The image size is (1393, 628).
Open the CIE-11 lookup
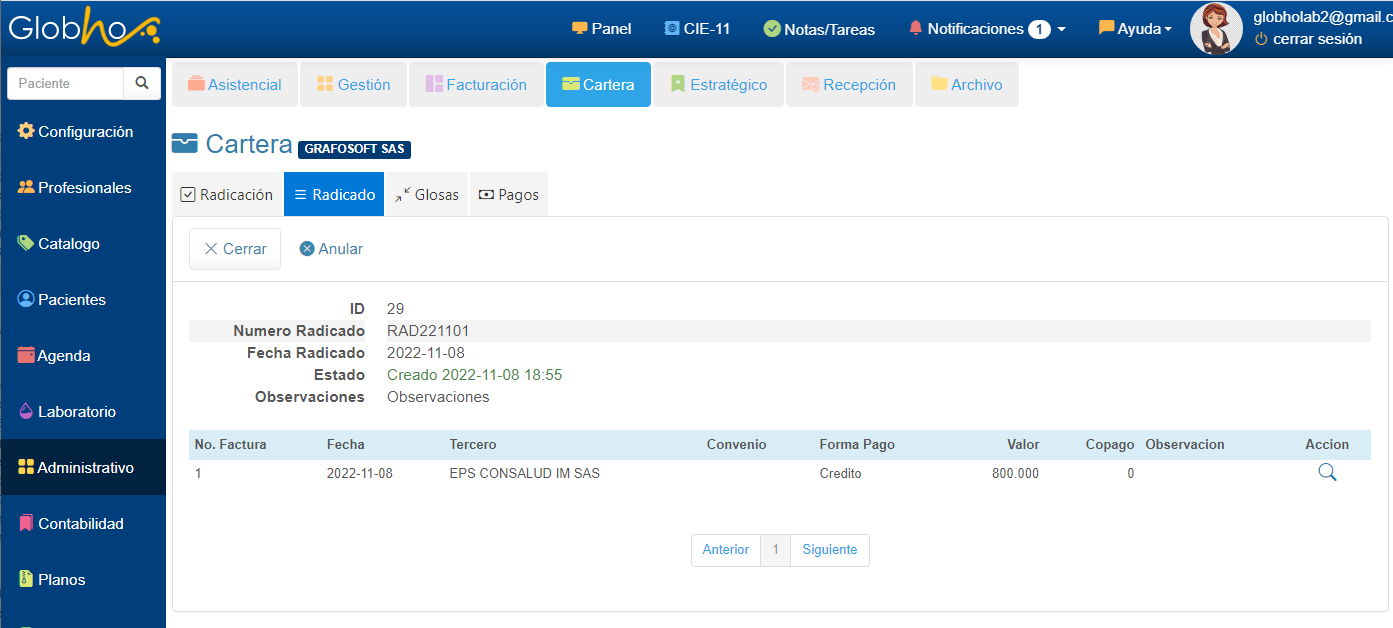coord(697,29)
